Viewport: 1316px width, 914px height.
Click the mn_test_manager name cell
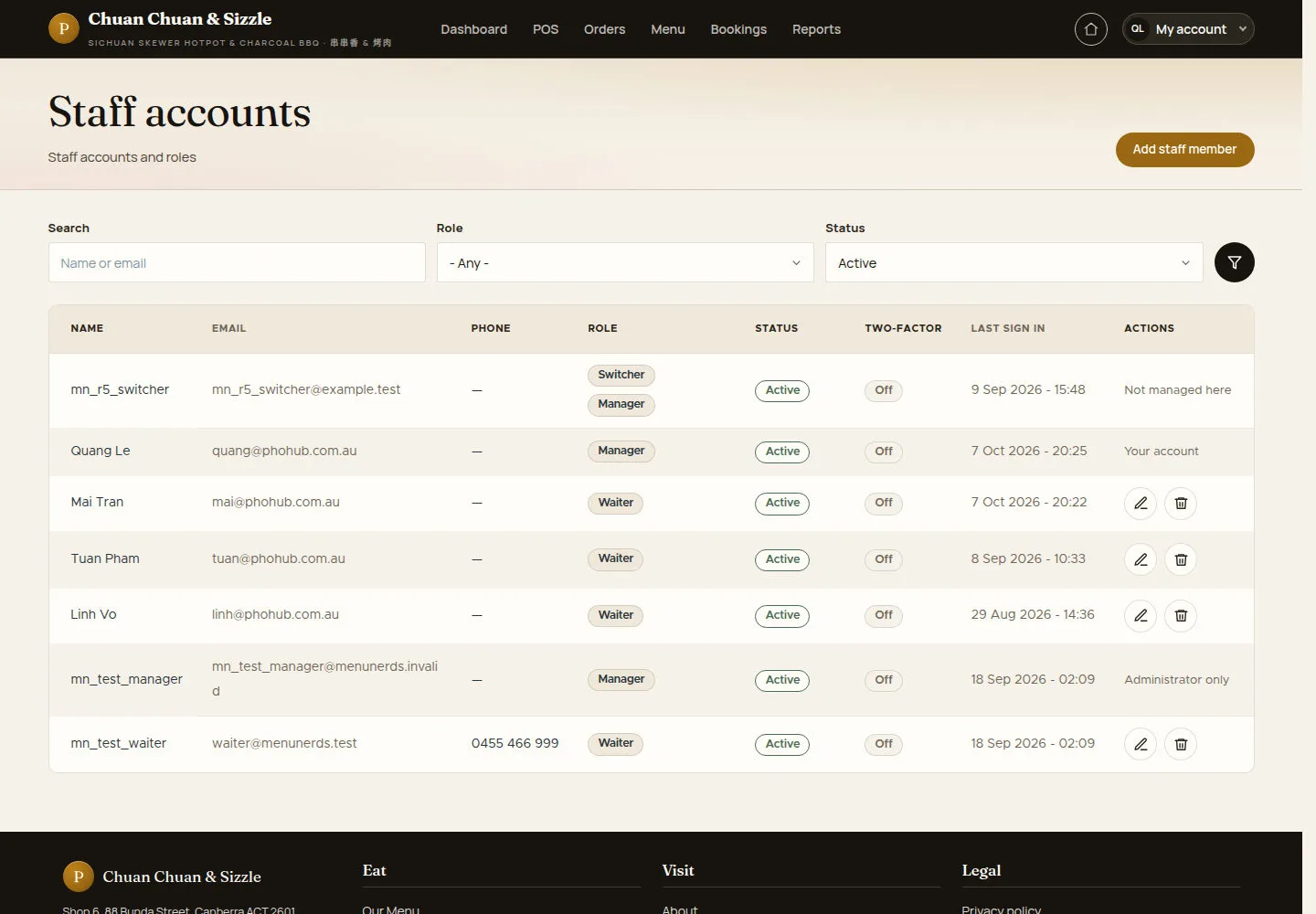tap(126, 679)
